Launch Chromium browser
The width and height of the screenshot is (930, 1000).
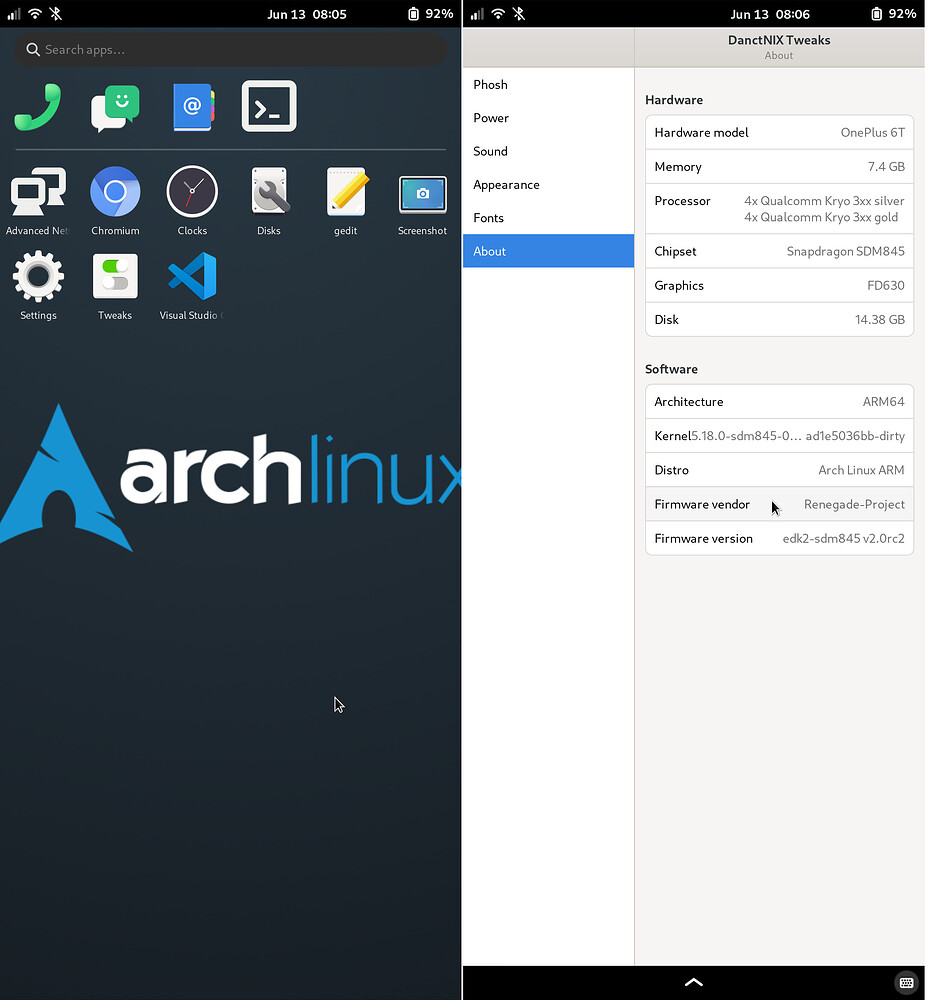(x=115, y=201)
